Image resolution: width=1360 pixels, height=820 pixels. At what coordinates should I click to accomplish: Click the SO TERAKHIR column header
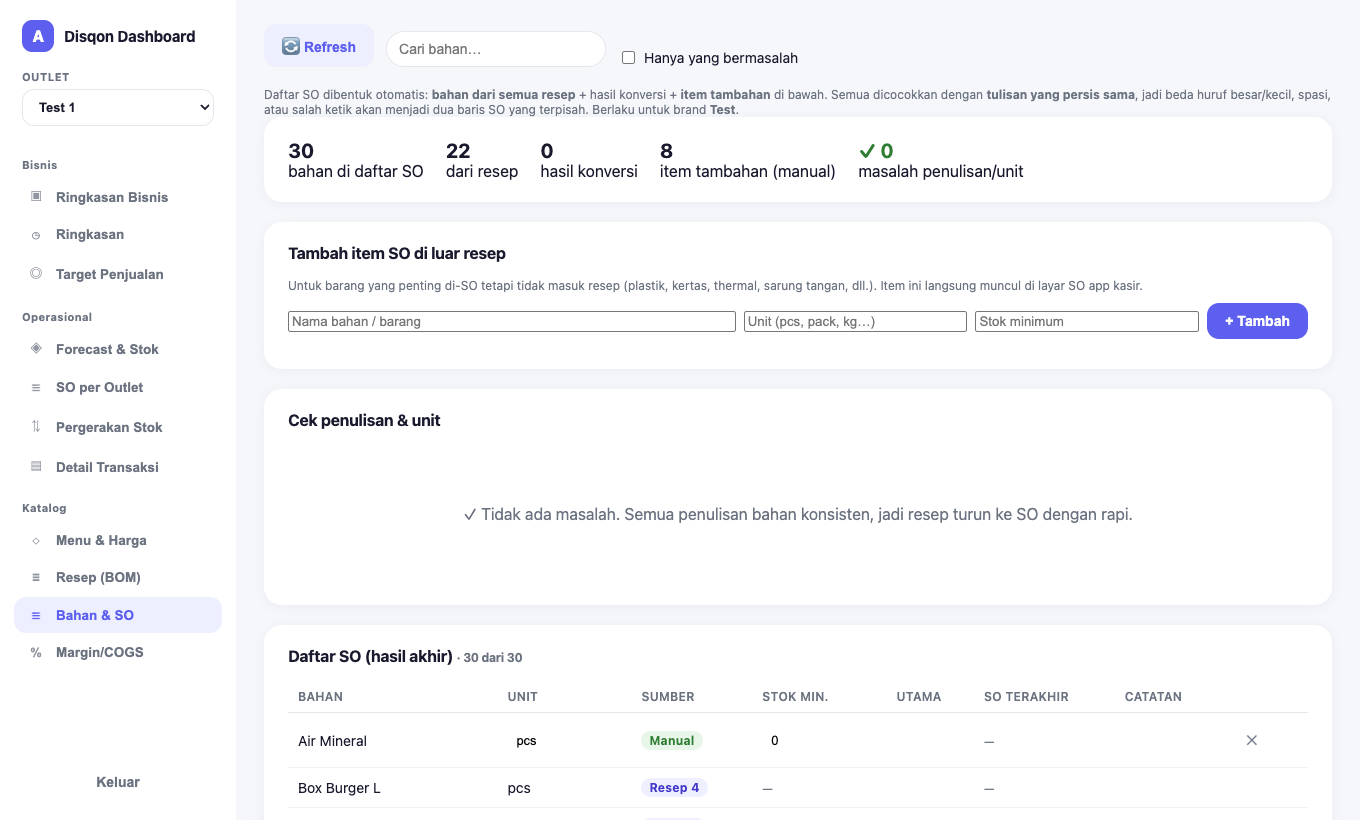click(x=1026, y=697)
